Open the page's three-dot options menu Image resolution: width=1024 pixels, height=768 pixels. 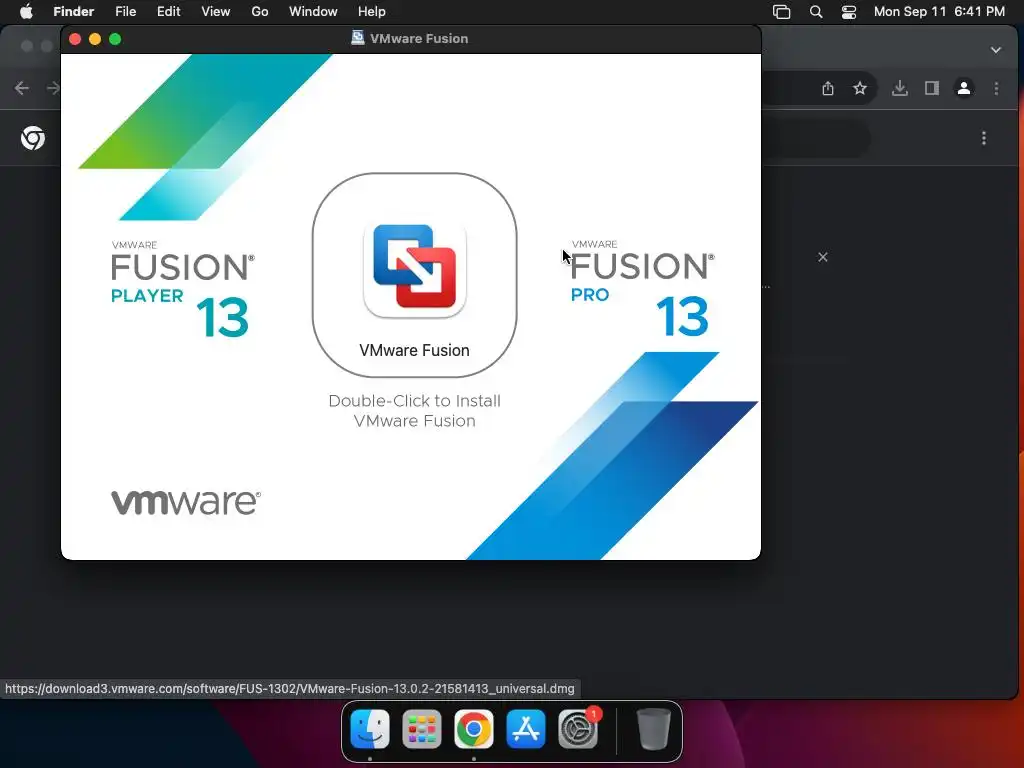(x=984, y=138)
